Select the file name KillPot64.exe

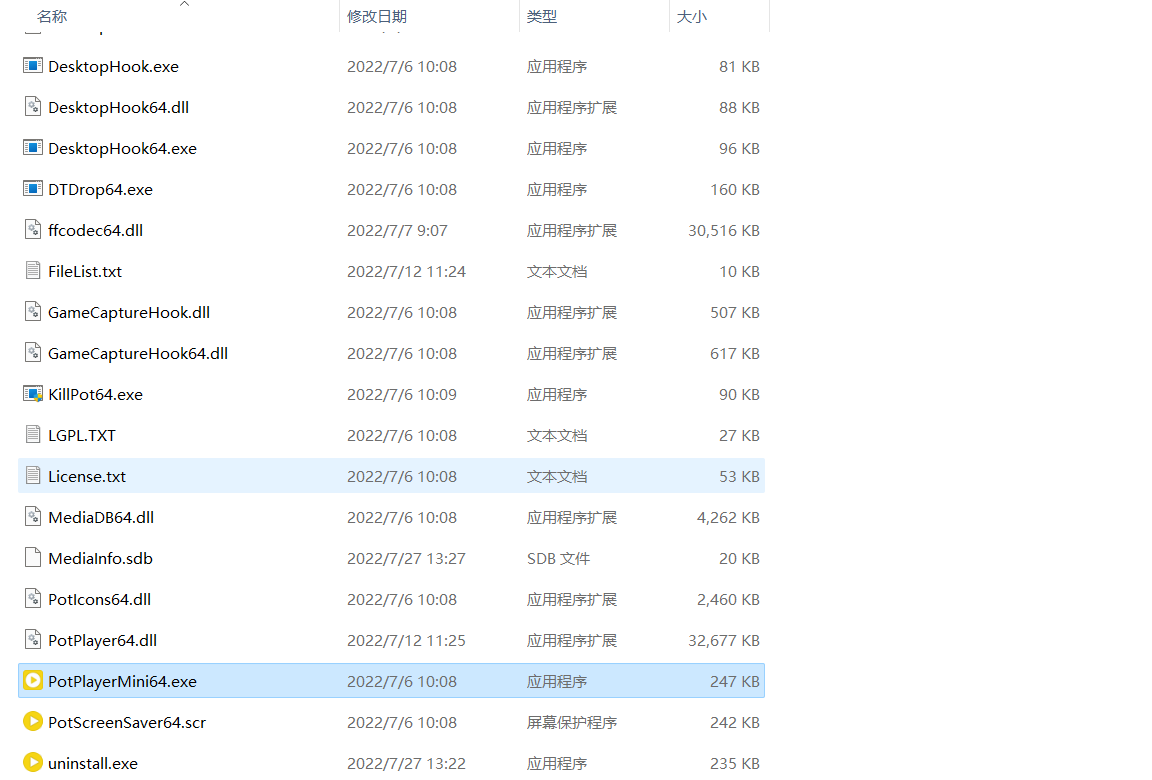click(x=96, y=394)
